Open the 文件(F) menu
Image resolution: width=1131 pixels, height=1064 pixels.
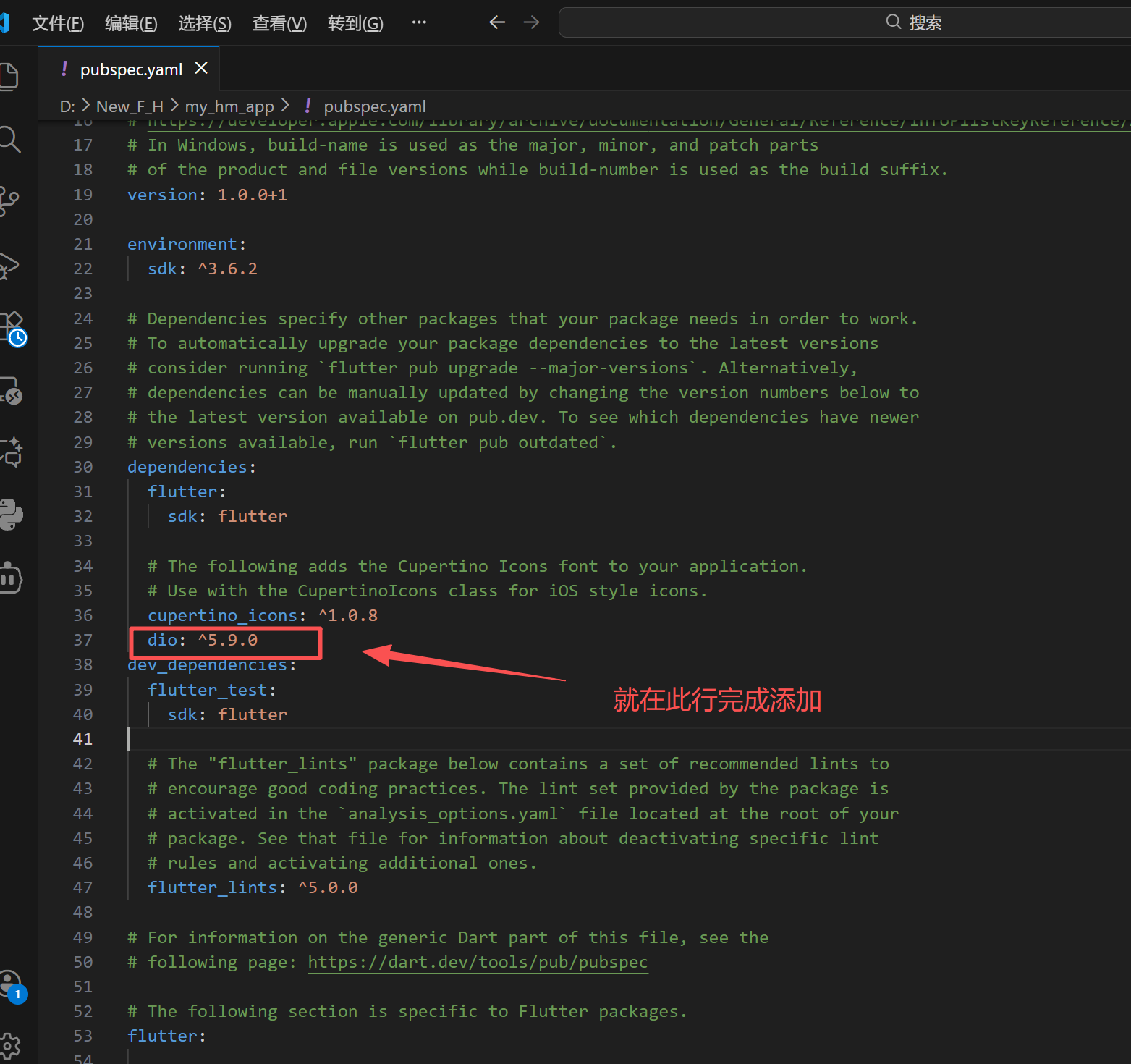(58, 23)
